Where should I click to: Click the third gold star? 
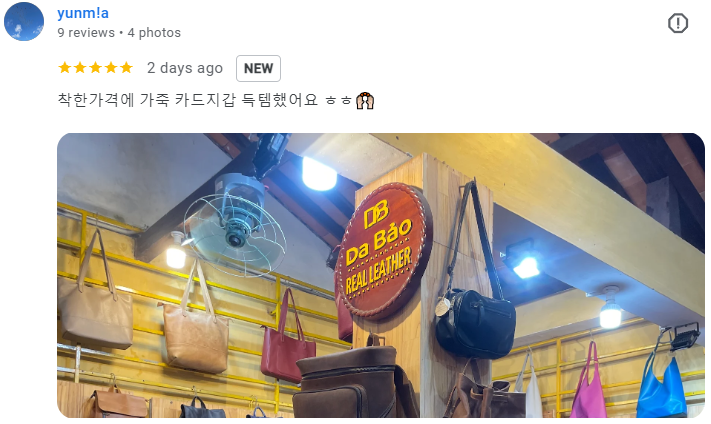96,68
